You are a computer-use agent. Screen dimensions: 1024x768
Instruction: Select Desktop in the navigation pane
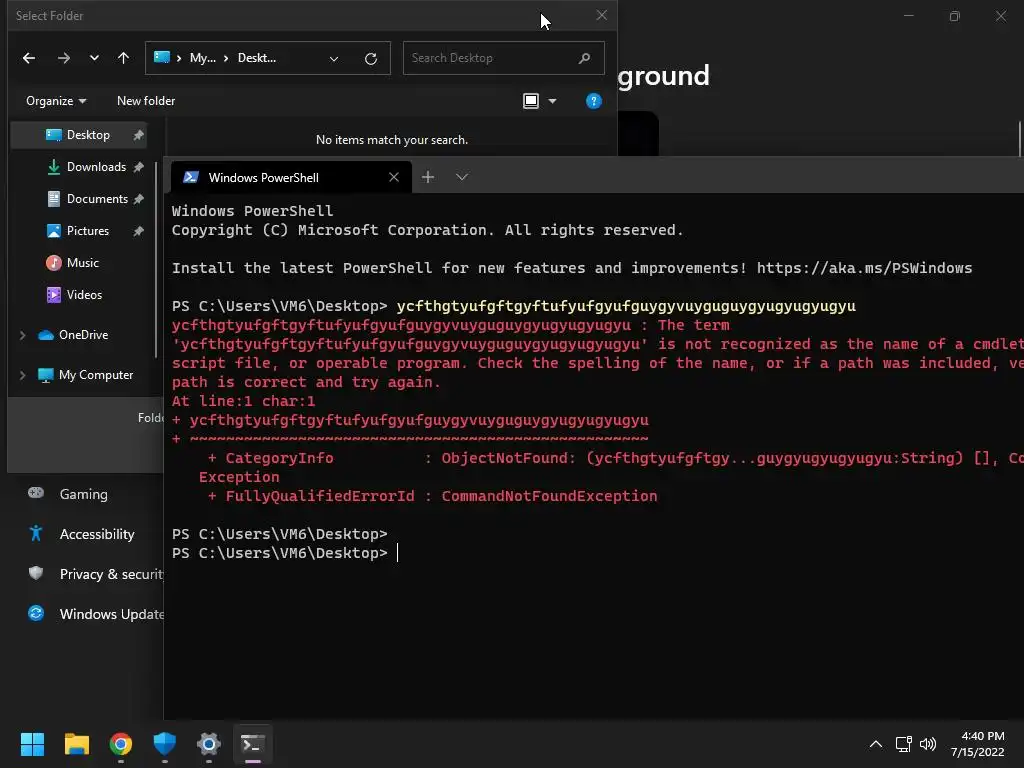coord(78,135)
